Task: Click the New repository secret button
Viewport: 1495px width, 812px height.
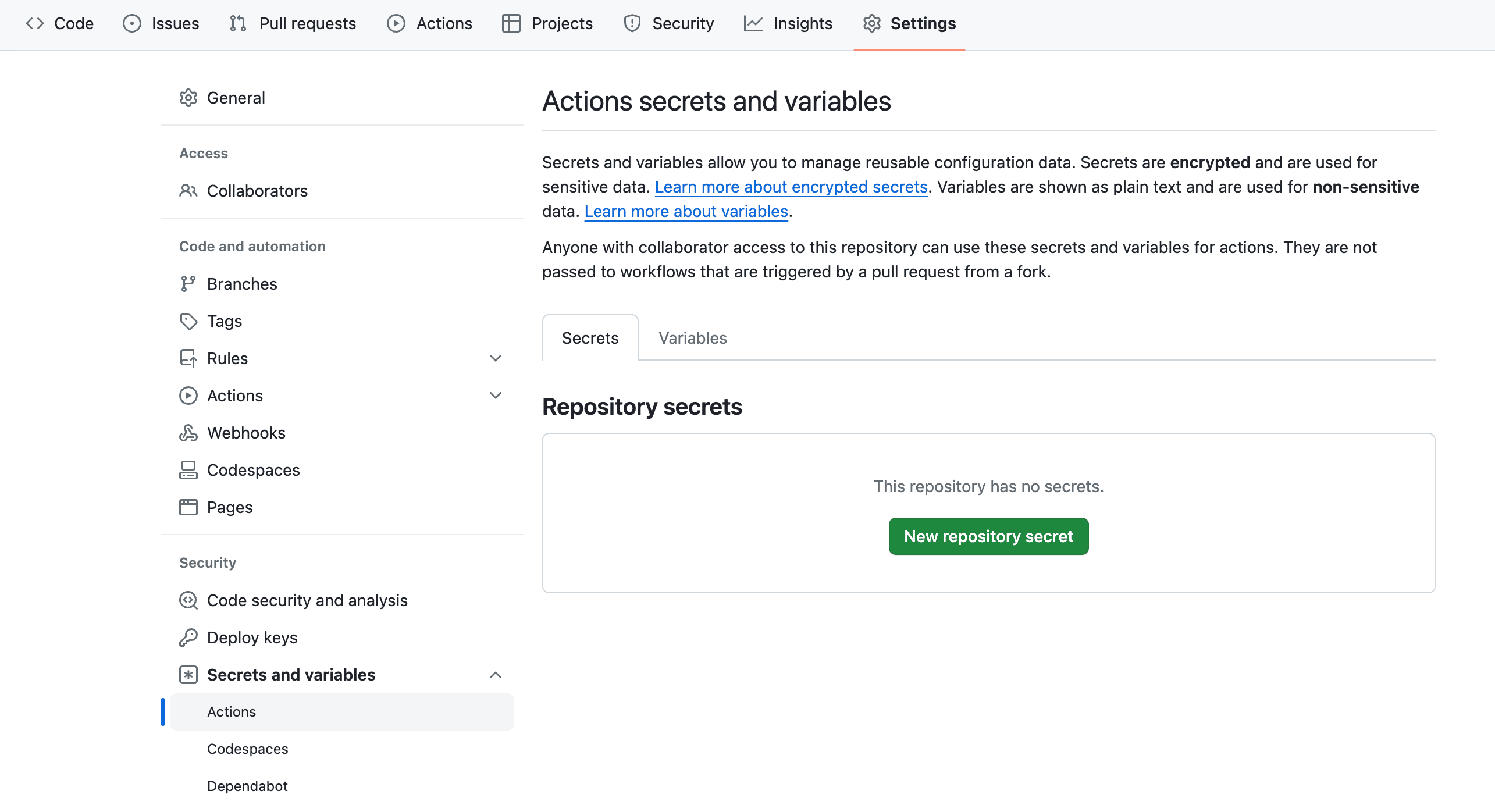Action: pos(988,536)
